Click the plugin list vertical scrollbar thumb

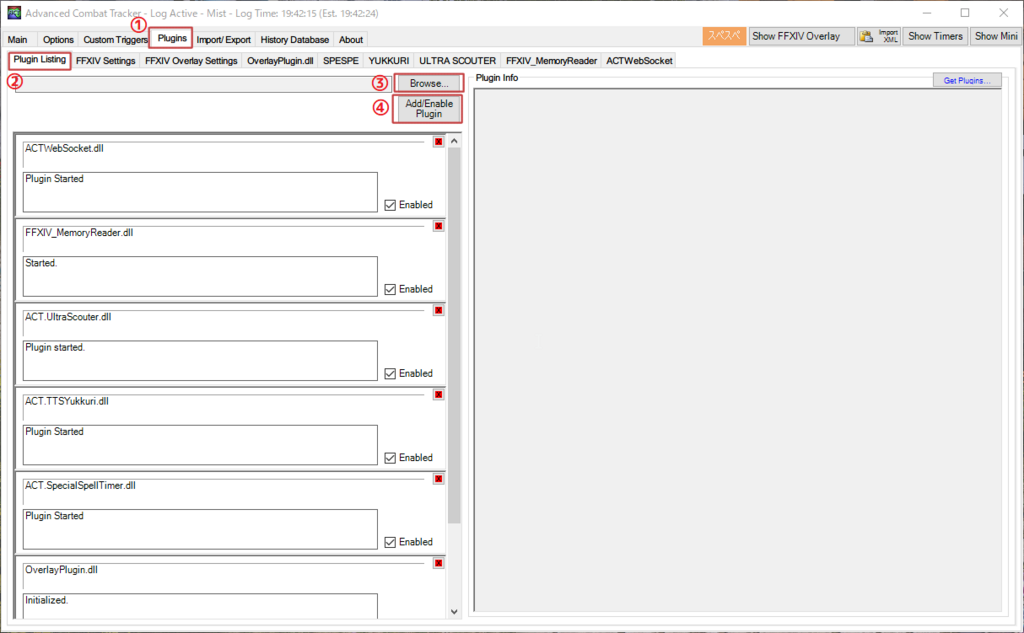click(455, 335)
